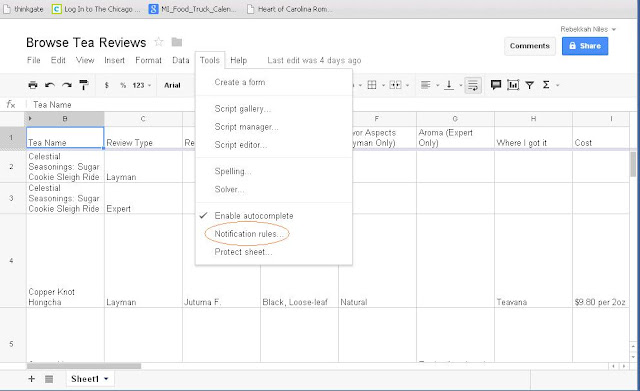Click the formula bar containing Tea Name
Screen dimensions: 640x391
point(331,104)
